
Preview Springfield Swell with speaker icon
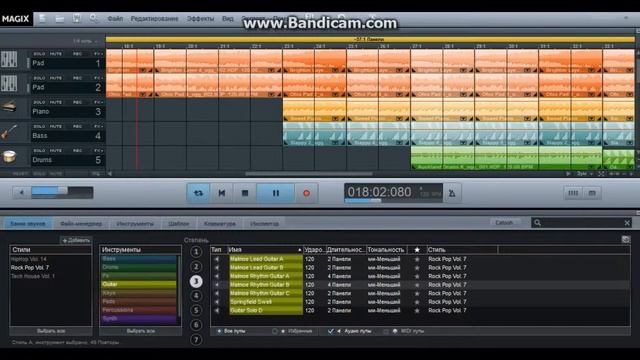pos(217,302)
